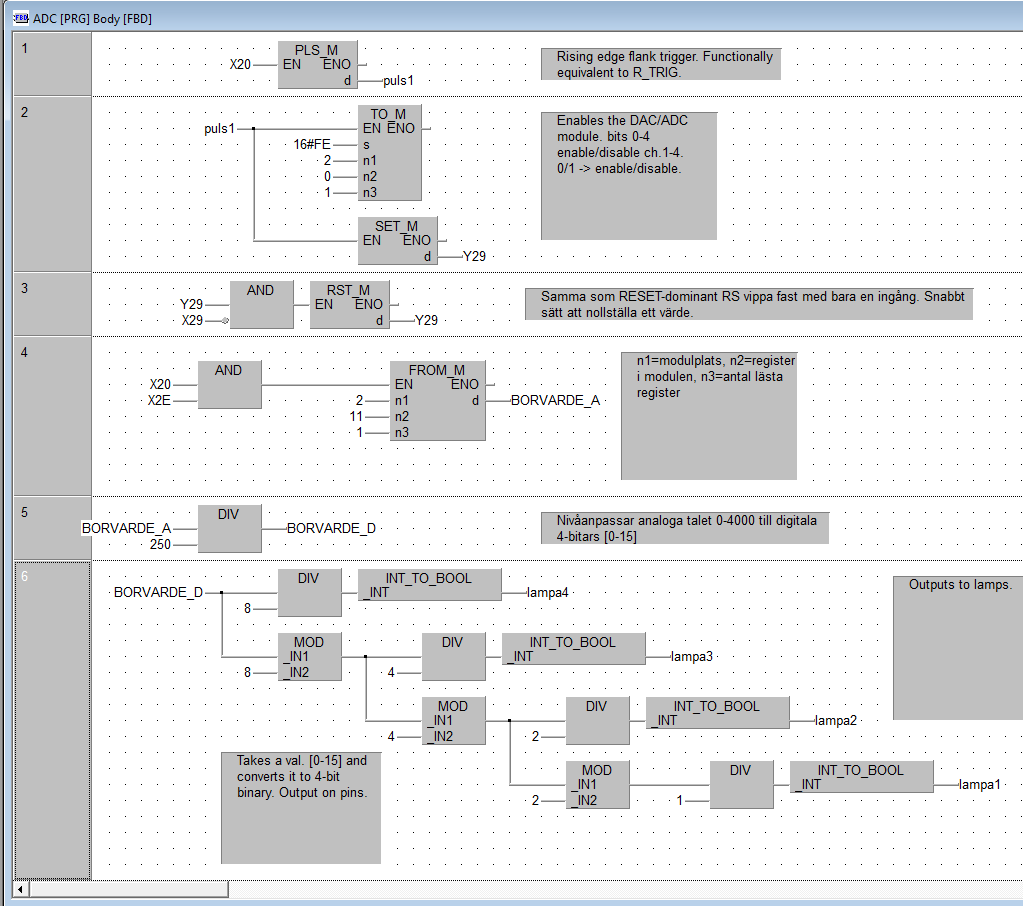The width and height of the screenshot is (1023, 906).
Task: Select the PLS_M function block
Action: click(x=317, y=64)
